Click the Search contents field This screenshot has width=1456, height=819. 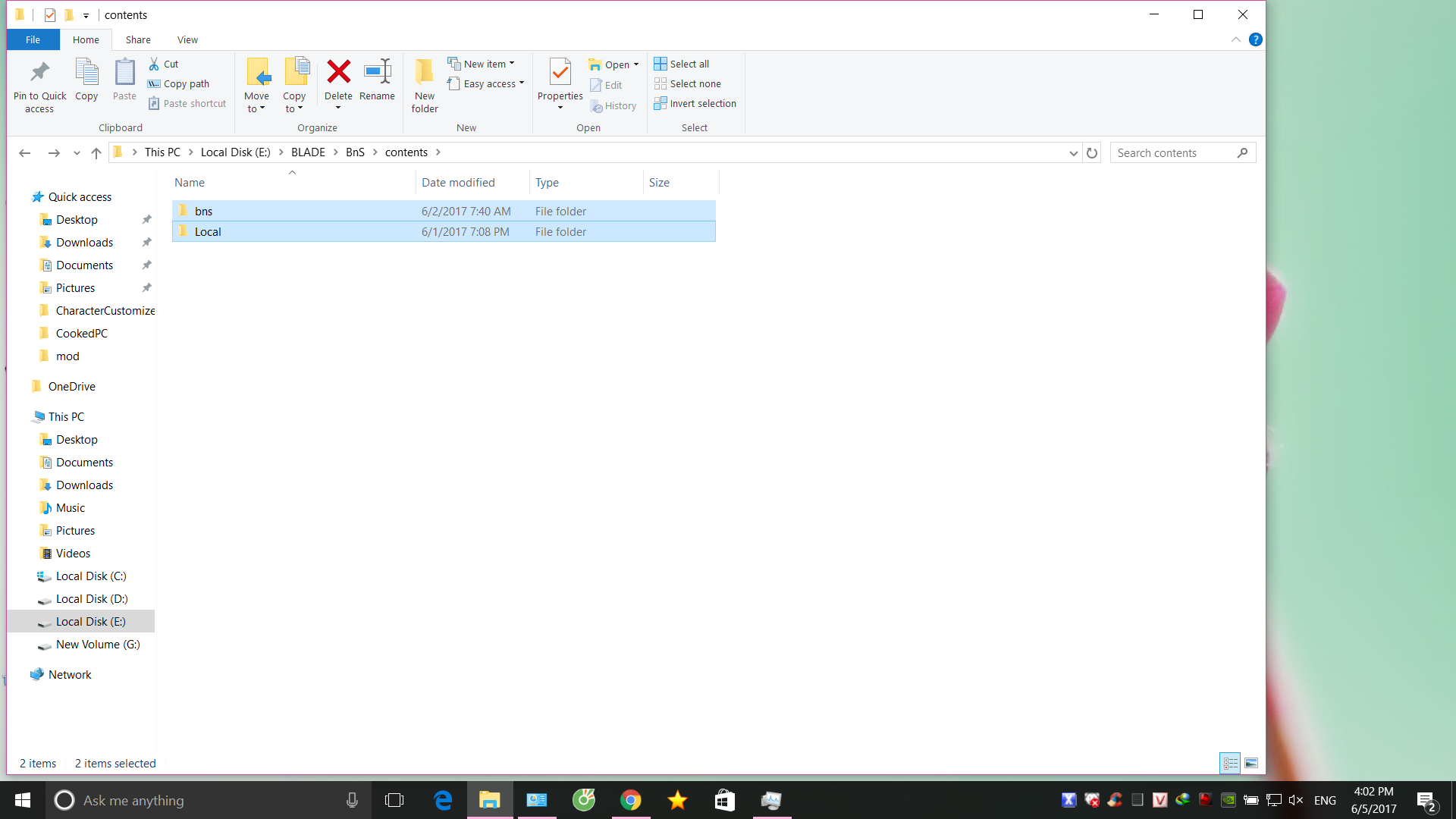point(1172,153)
